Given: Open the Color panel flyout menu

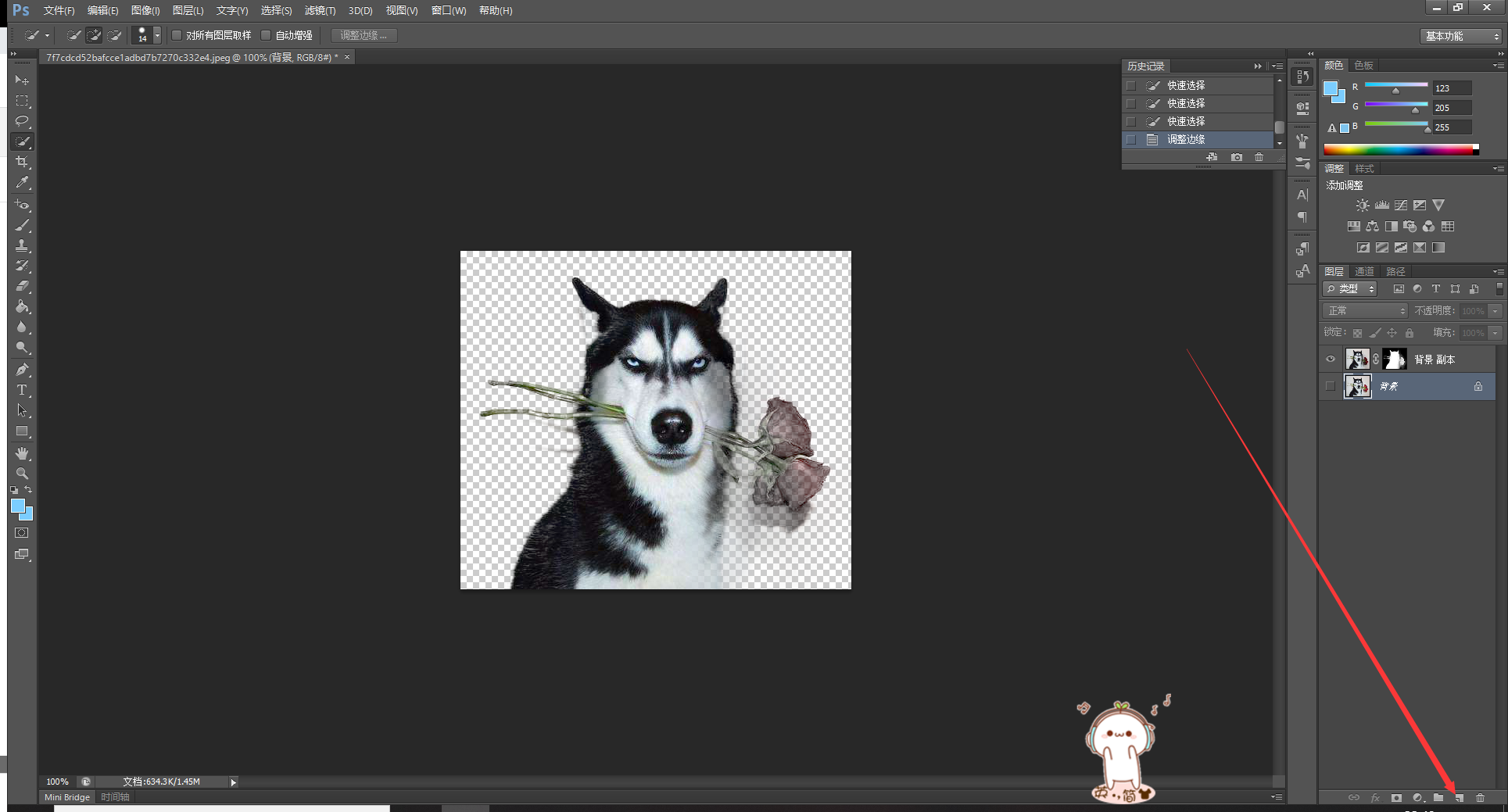Looking at the screenshot, I should pyautogui.click(x=1498, y=66).
